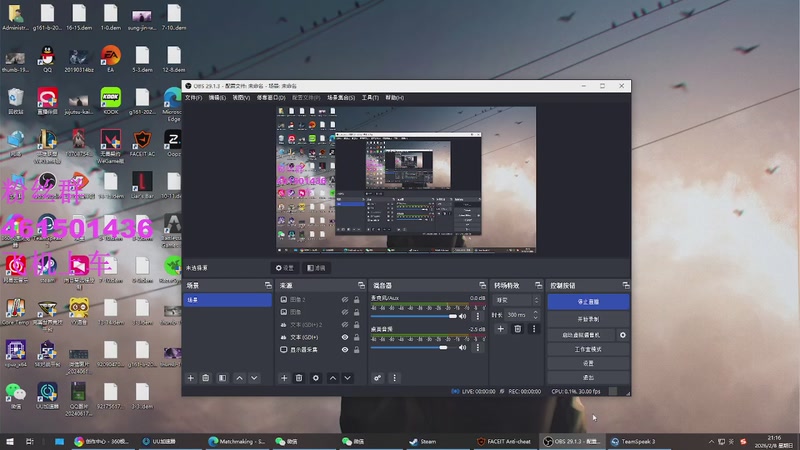Pop out the Controls (控制按钮) dock using its float icon
Viewport: 800px width, 450px height.
pyautogui.click(x=626, y=285)
